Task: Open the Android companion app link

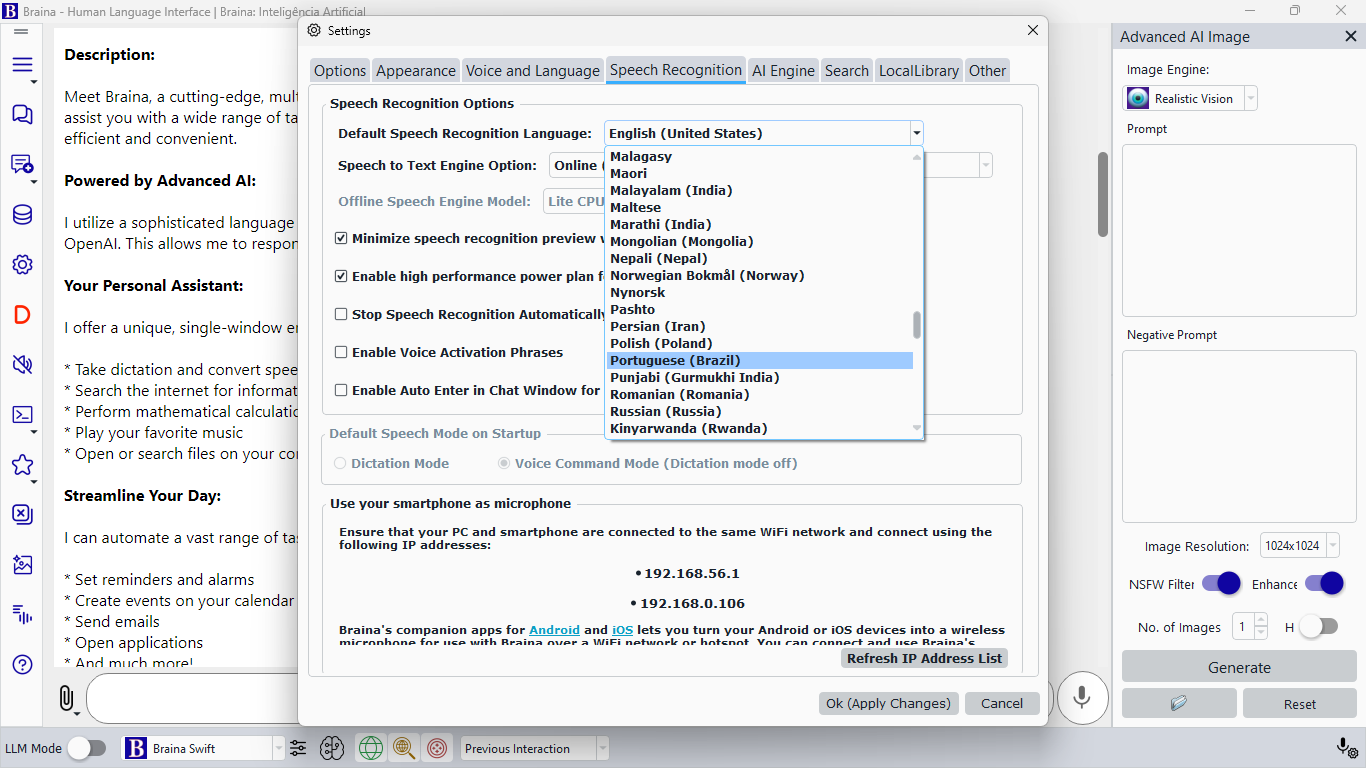Action: point(554,630)
